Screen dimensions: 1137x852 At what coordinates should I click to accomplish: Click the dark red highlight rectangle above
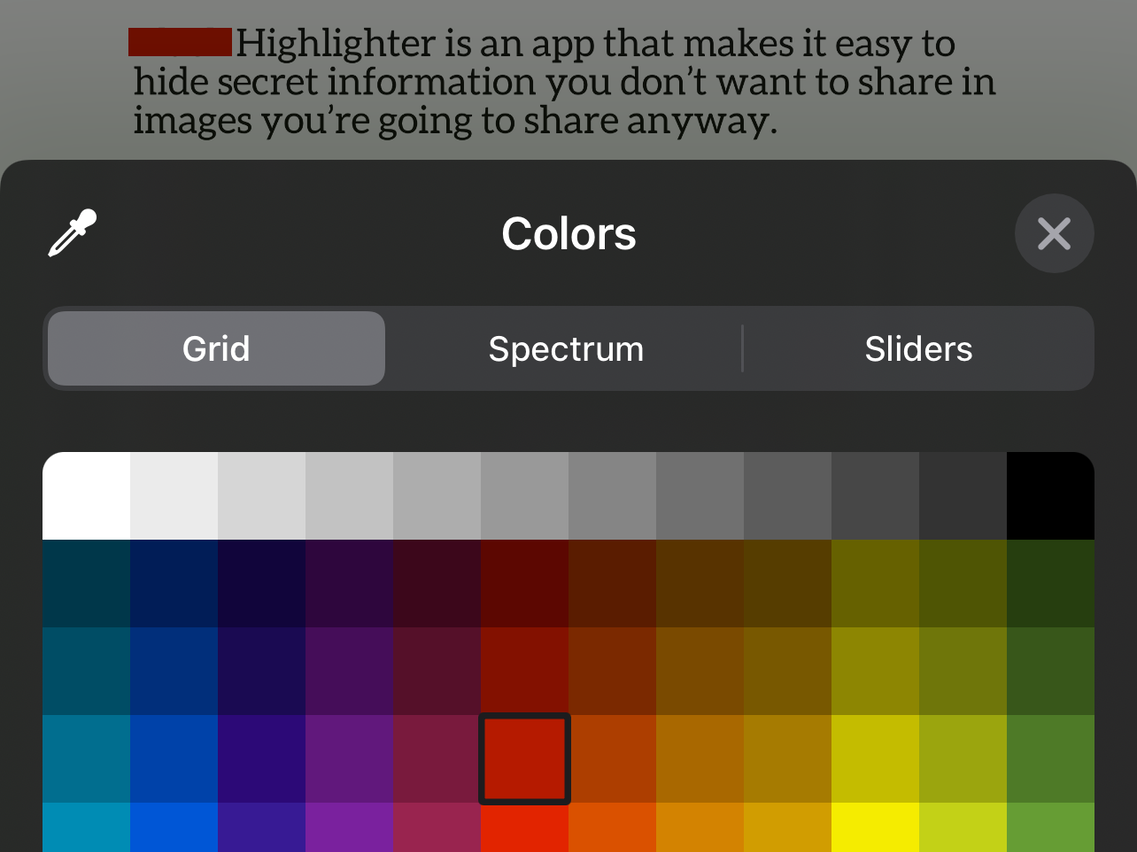pos(180,42)
